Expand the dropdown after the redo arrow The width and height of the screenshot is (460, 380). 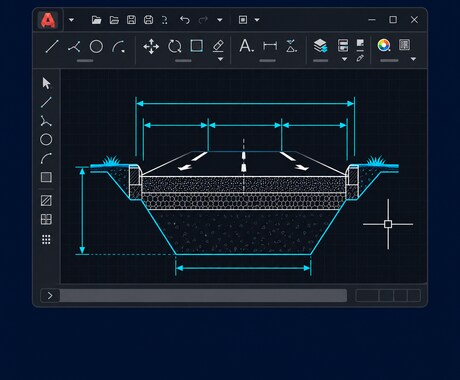pyautogui.click(x=220, y=20)
